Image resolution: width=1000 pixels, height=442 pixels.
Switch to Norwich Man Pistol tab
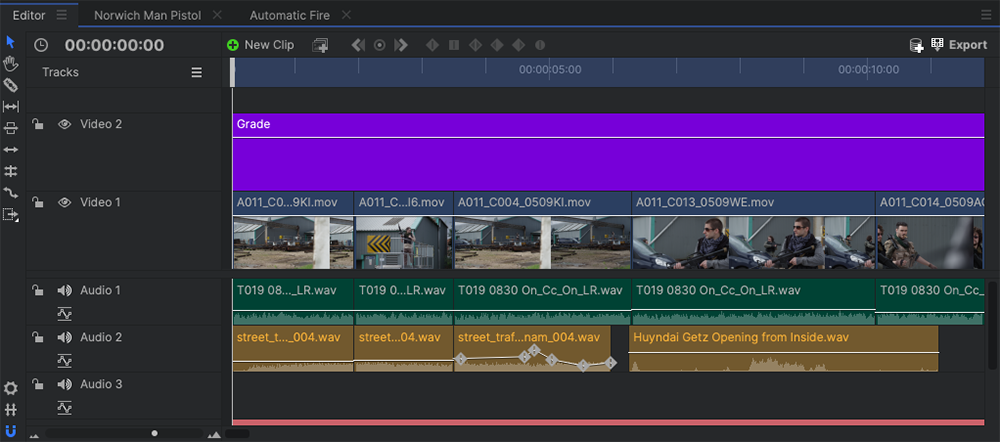coord(147,15)
